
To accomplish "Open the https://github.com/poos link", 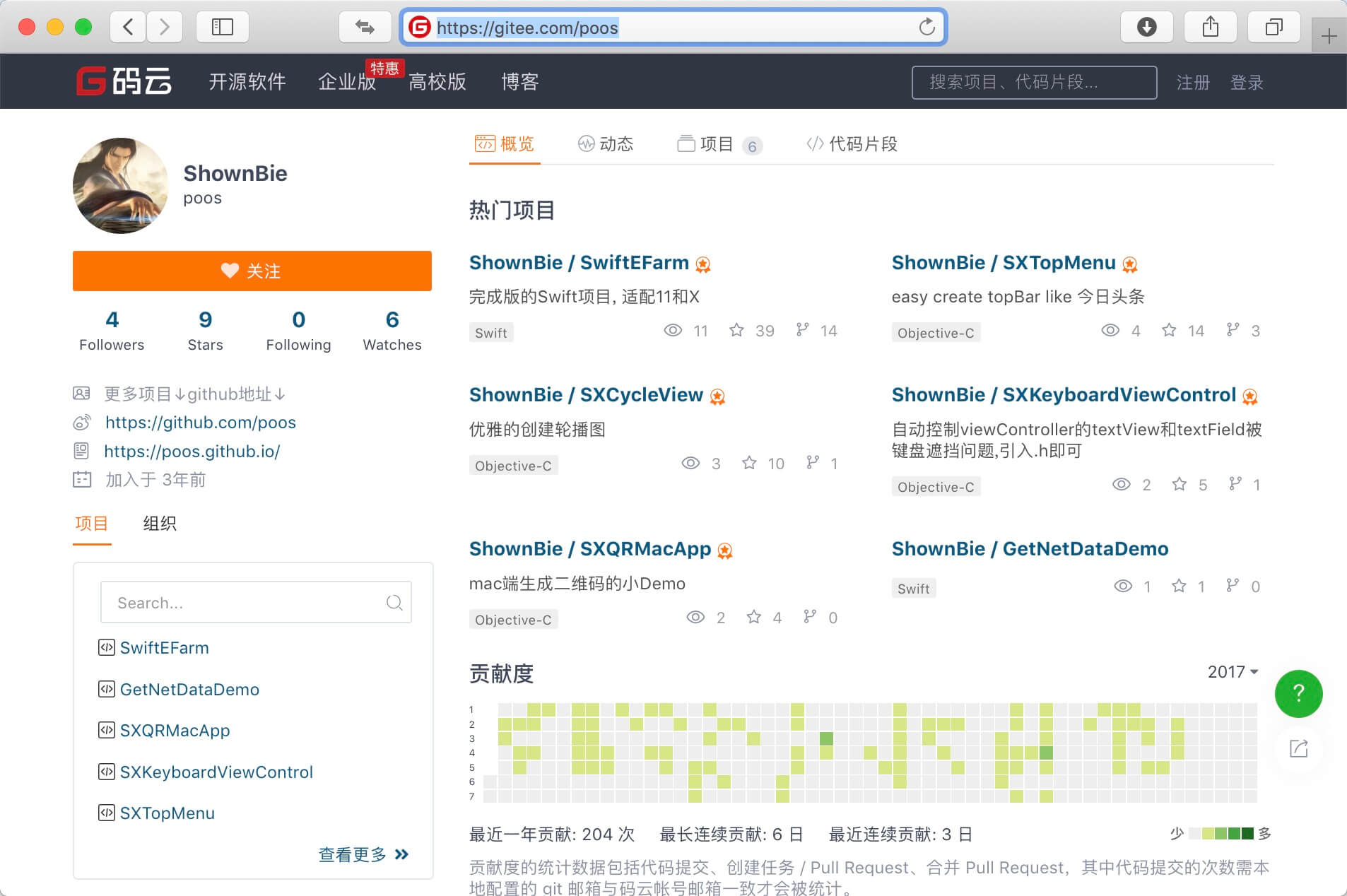I will click(x=201, y=423).
